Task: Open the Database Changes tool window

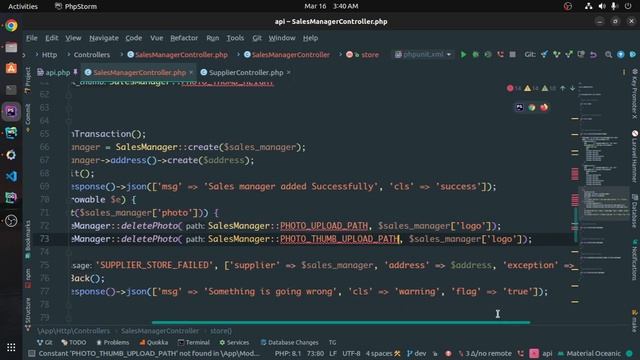Action: (x=289, y=342)
